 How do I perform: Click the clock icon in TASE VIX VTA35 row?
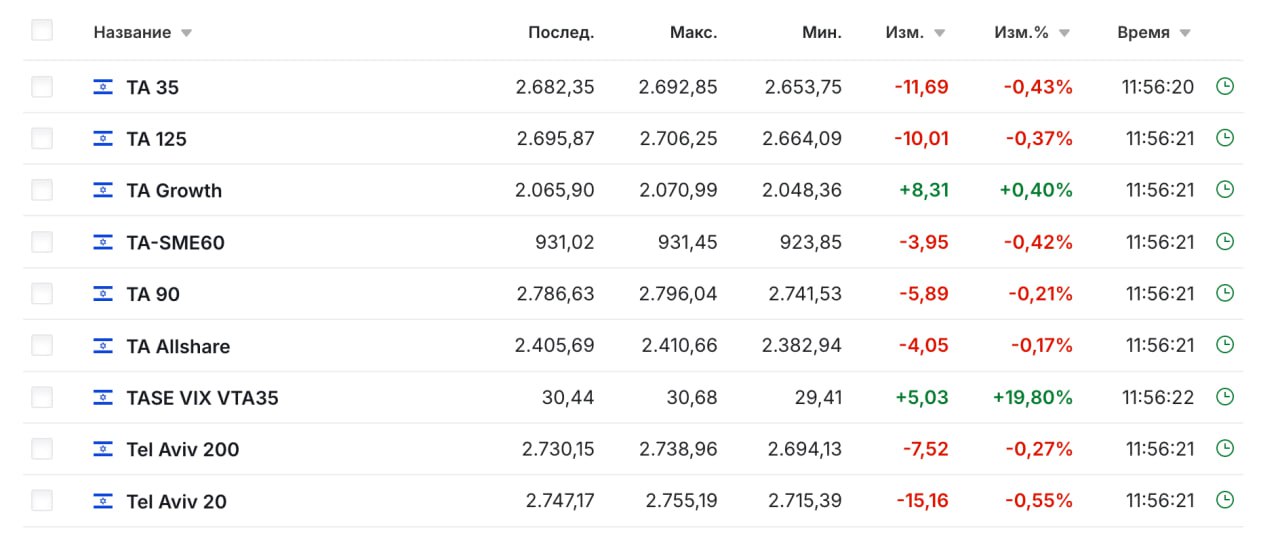[x=1224, y=397]
